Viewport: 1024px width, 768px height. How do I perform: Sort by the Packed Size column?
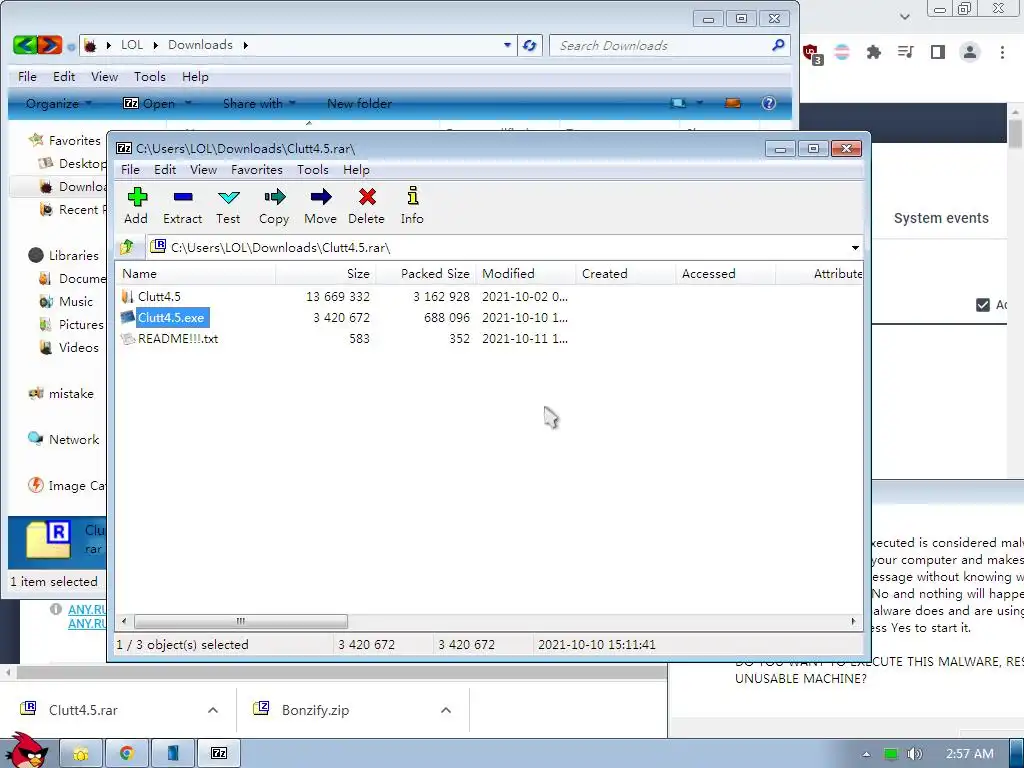tap(426, 274)
